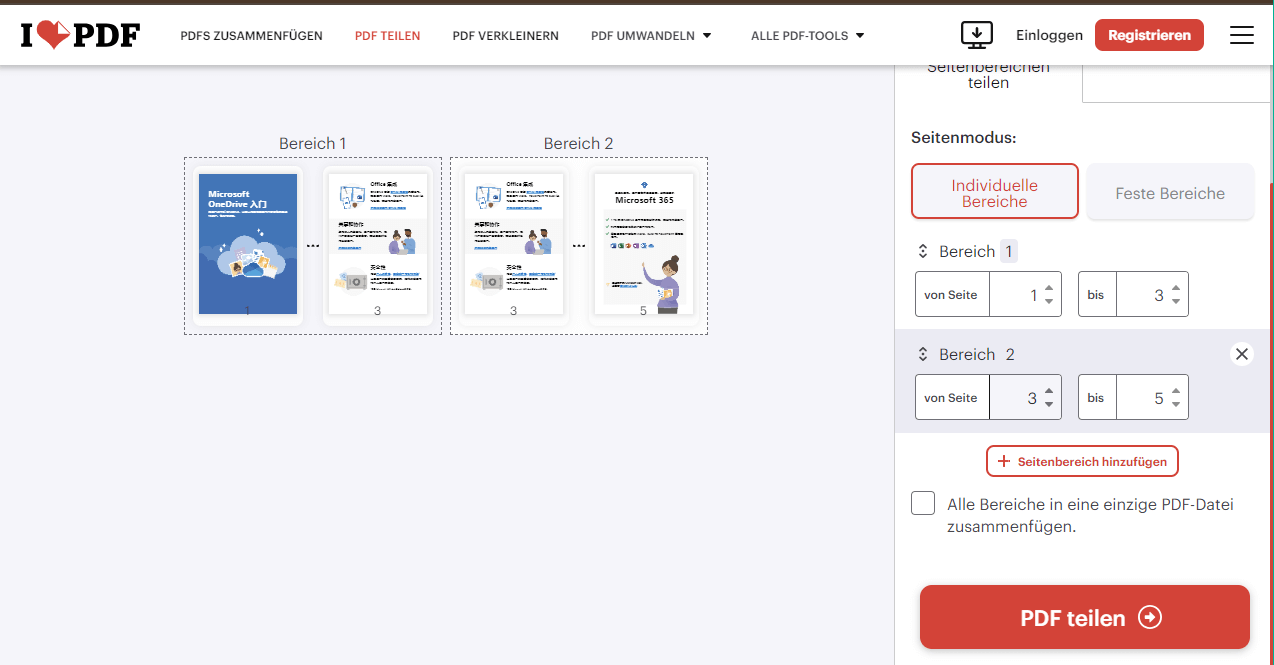The width and height of the screenshot is (1274, 665).
Task: Open PDF teilen menu item
Action: (387, 36)
